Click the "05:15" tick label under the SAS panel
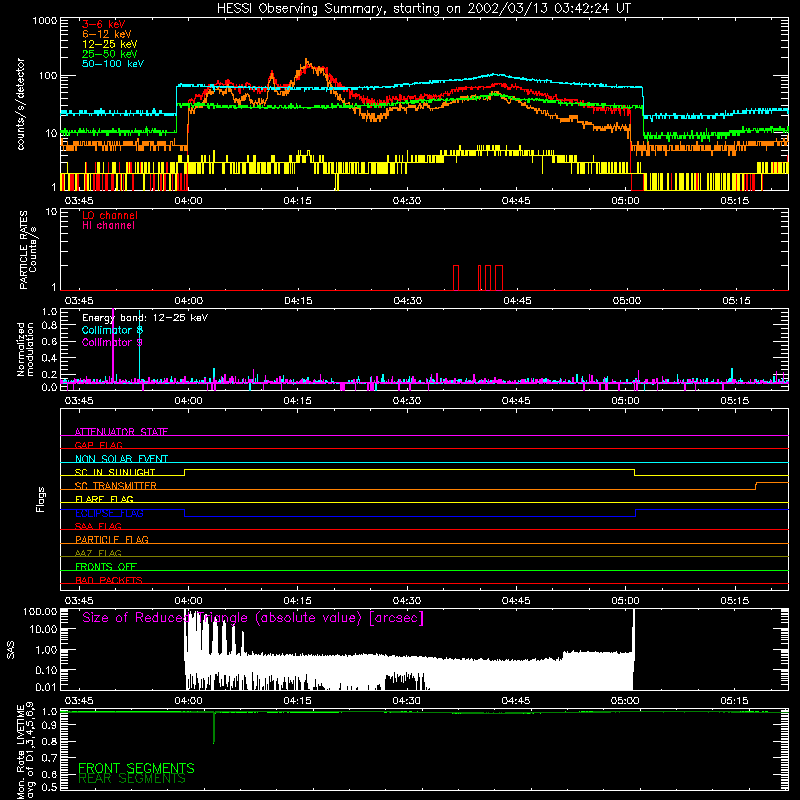800x800 pixels. tap(734, 701)
